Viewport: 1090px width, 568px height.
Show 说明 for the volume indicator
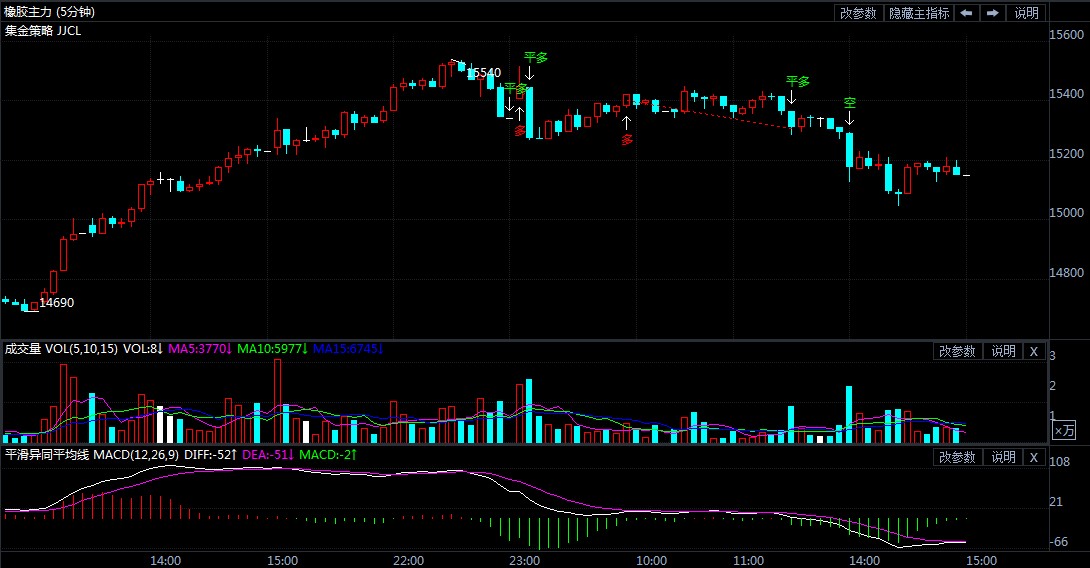coord(1002,351)
